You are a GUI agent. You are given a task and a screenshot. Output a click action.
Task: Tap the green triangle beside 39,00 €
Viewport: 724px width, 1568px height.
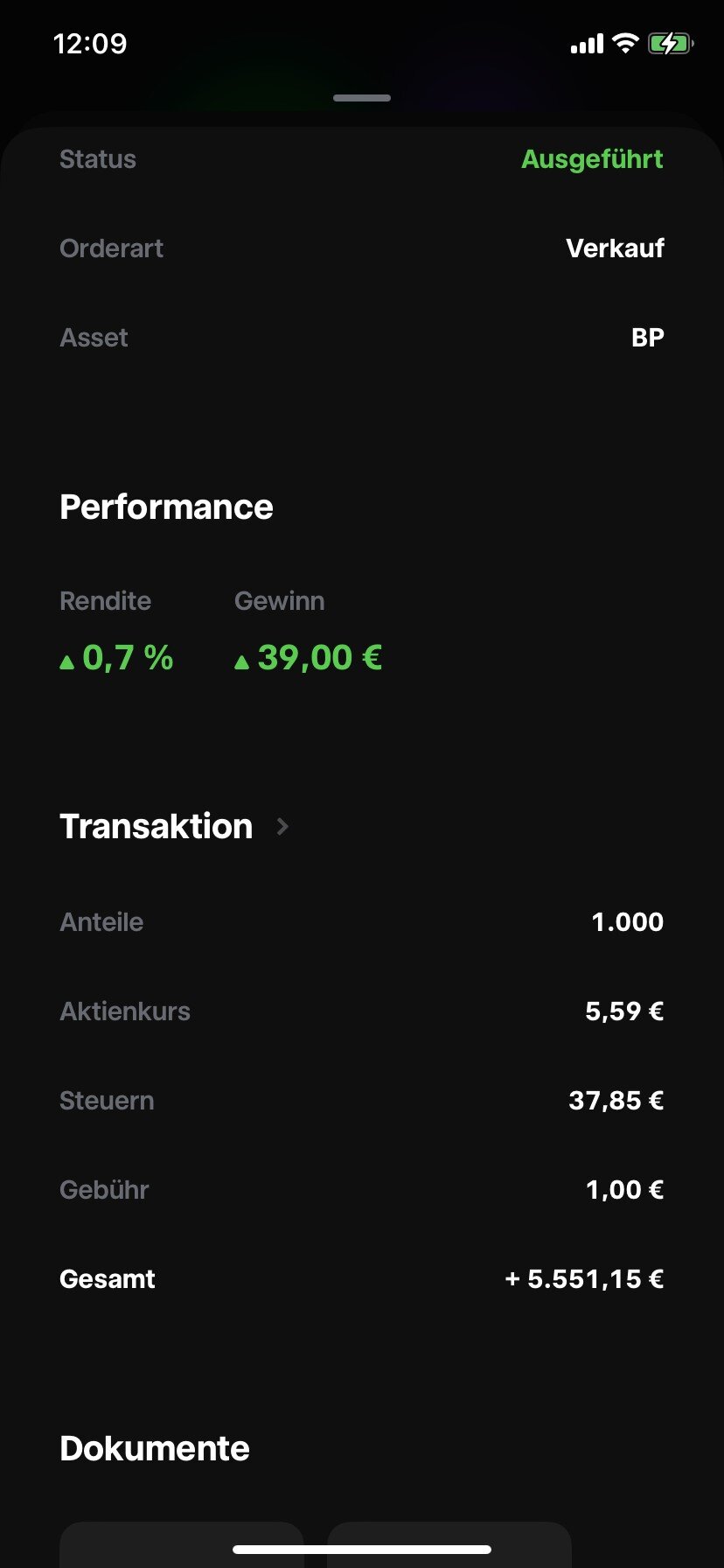242,662
